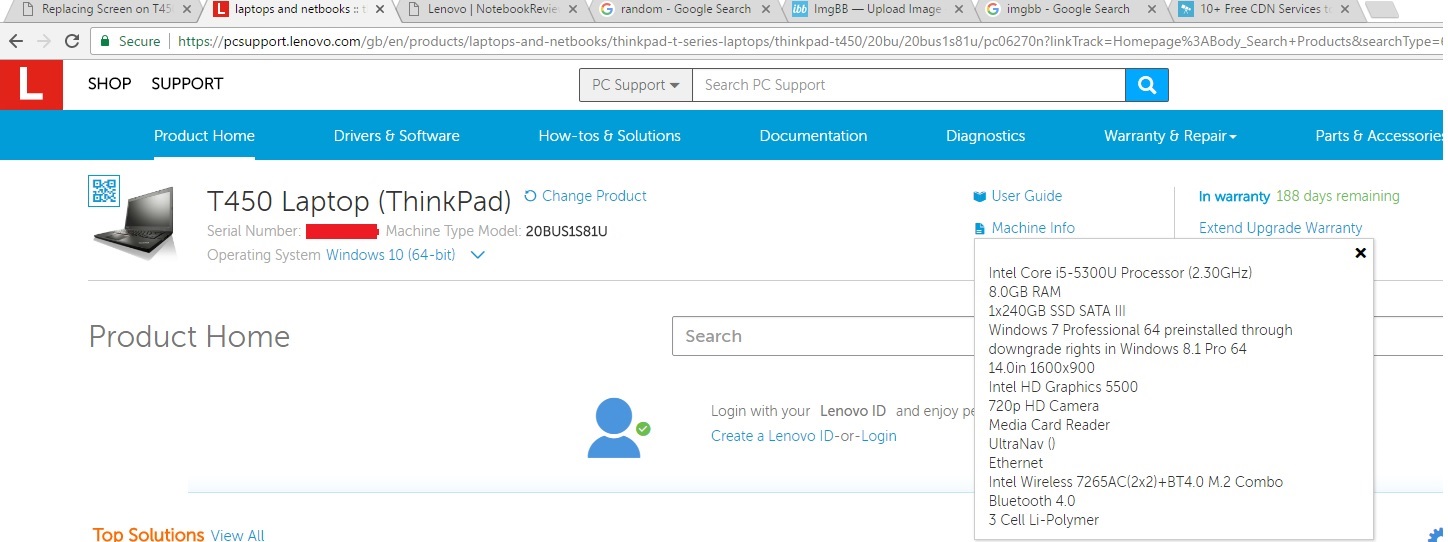Click Windows 10 (64-bit) operating system link
Image resolution: width=1448 pixels, height=542 pixels.
390,255
